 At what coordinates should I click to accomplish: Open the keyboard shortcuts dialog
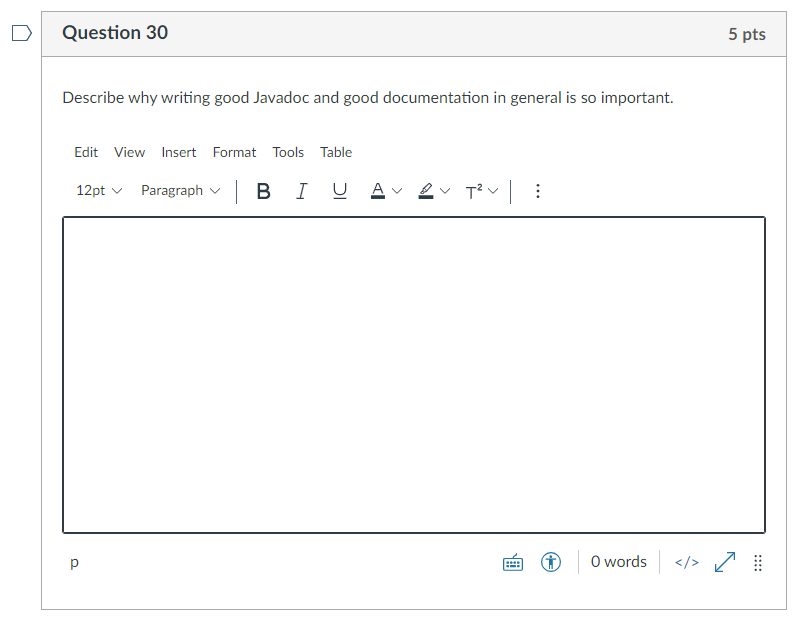coord(512,562)
